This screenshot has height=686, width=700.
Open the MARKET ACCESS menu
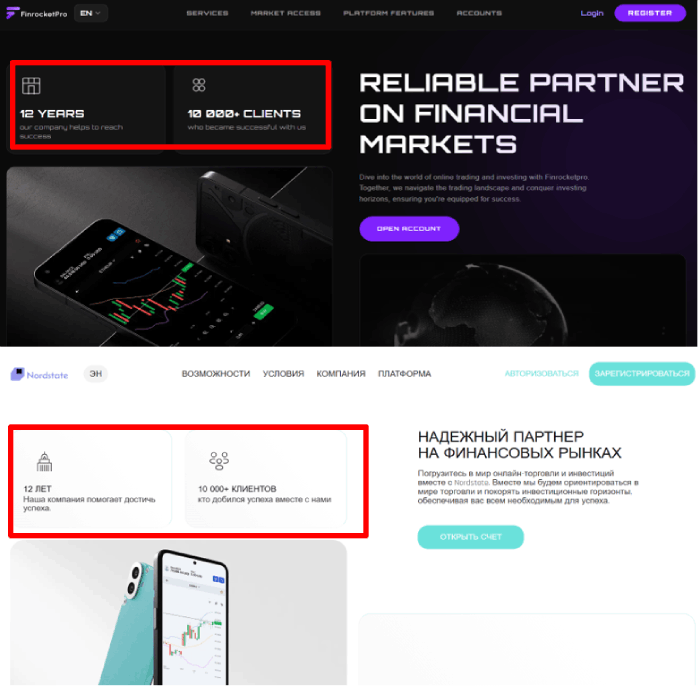click(286, 13)
